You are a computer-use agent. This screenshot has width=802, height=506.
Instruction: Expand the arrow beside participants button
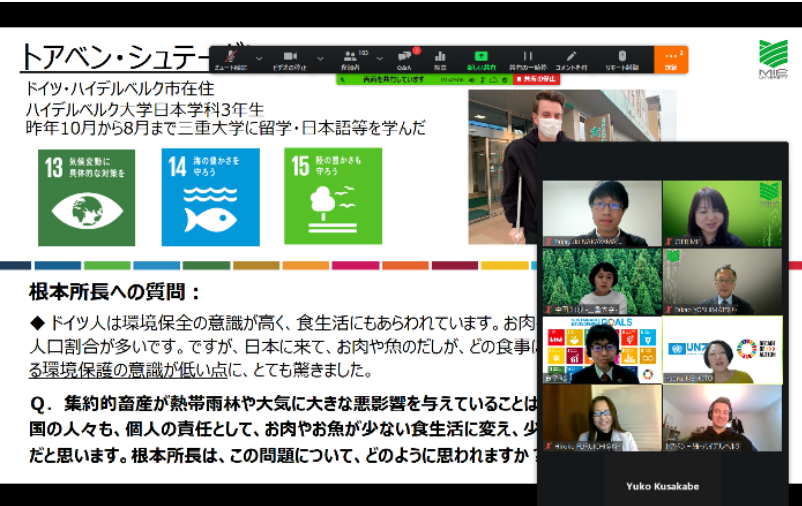point(380,59)
